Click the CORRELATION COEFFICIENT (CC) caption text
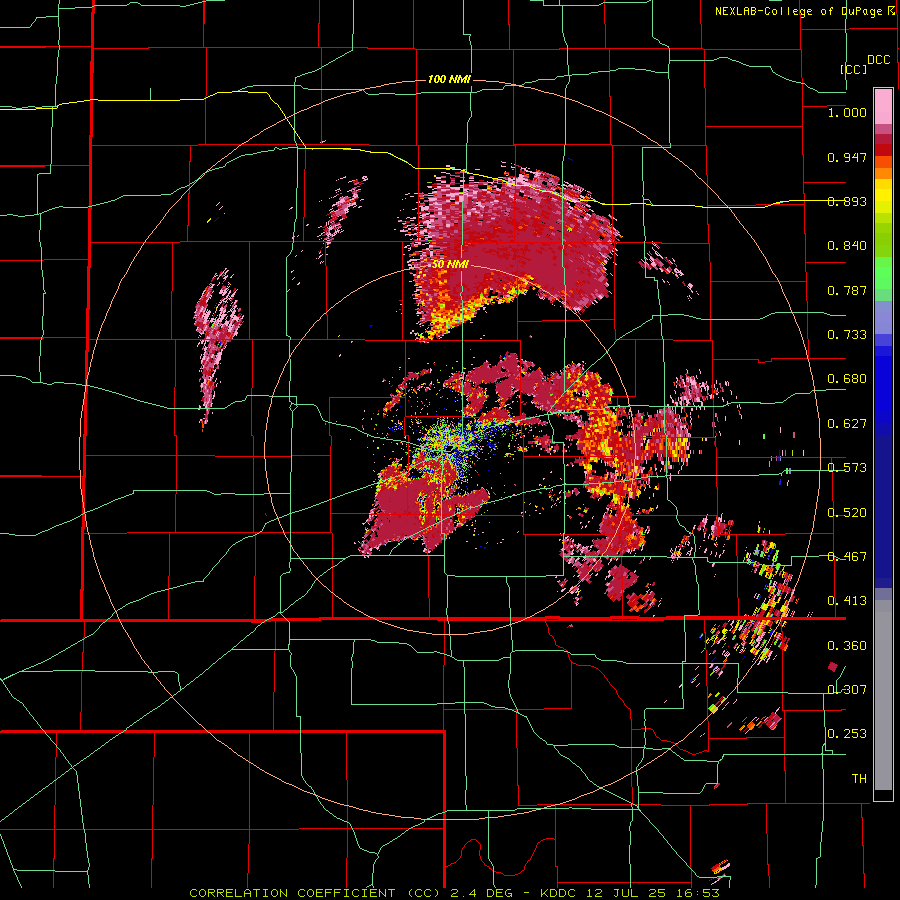 point(315,893)
